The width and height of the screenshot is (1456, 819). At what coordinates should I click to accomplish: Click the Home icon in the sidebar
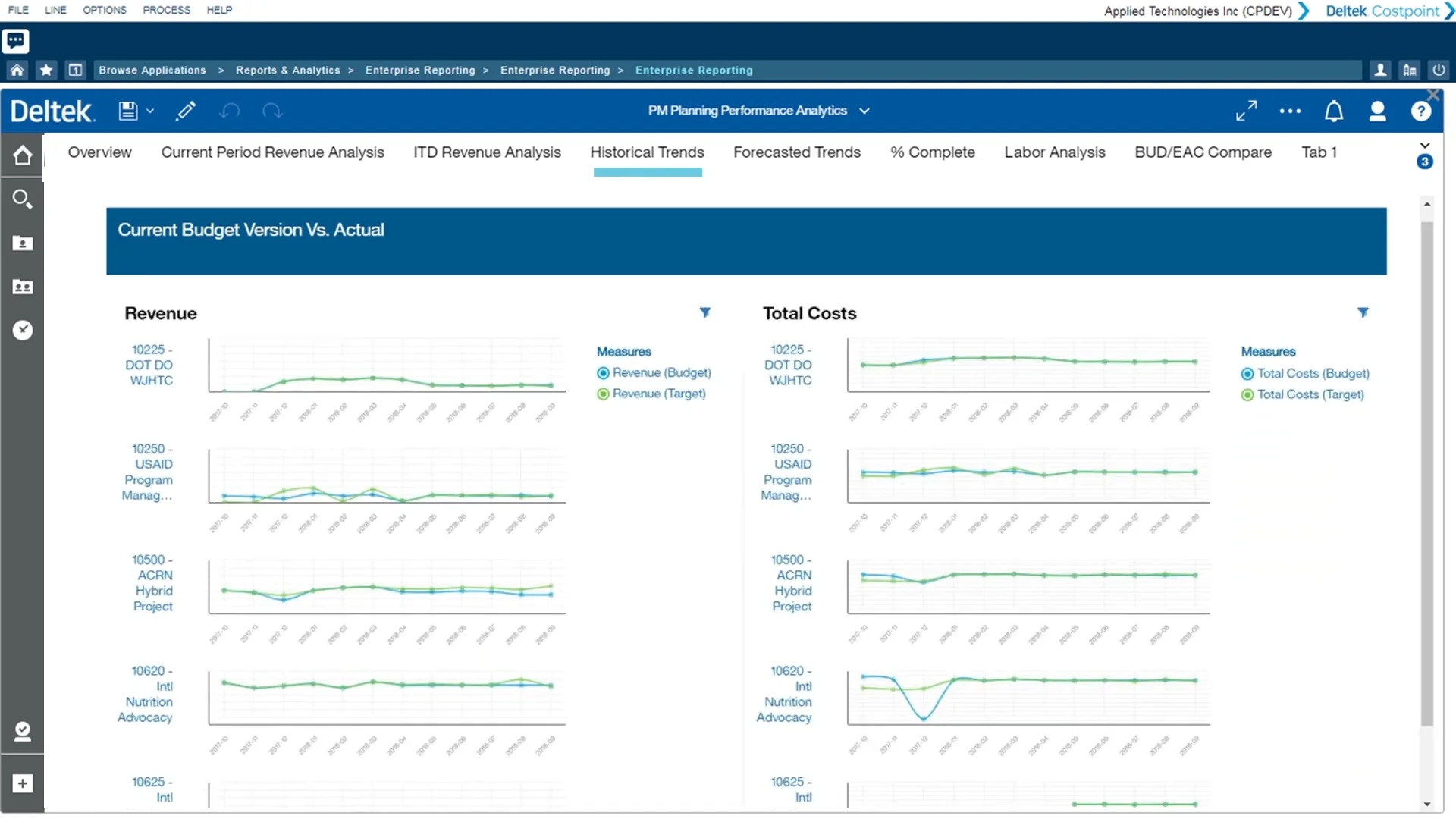tap(23, 155)
